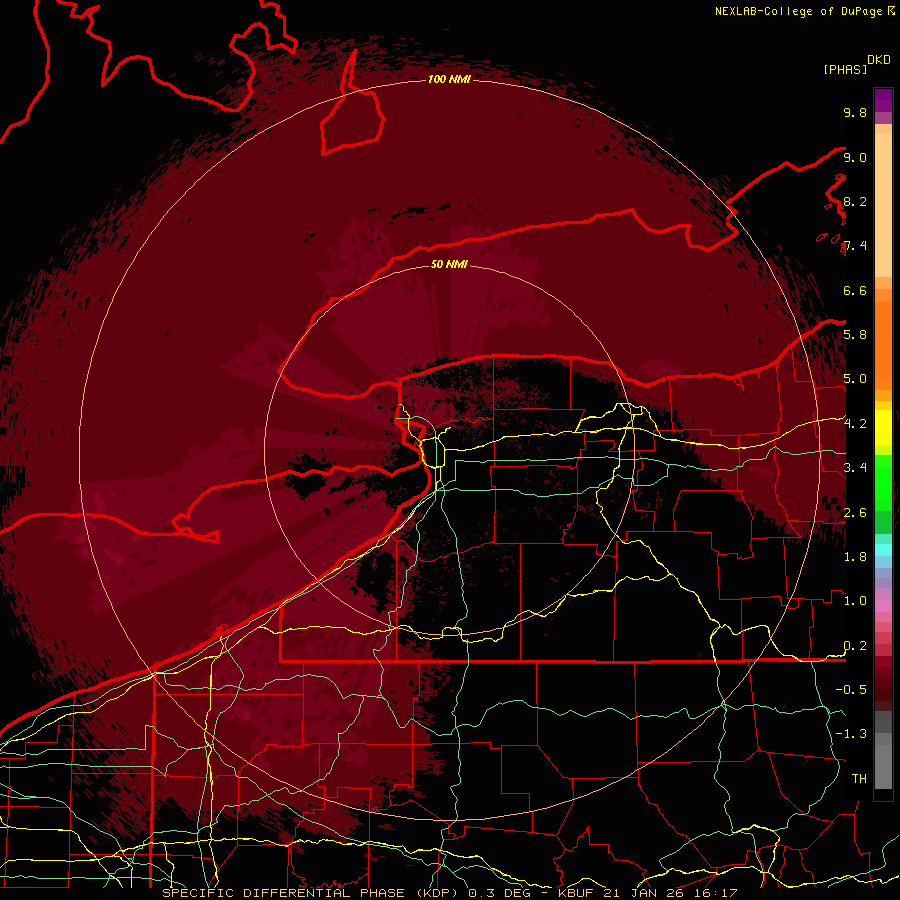Select the 3.4 legend value
This screenshot has height=900, width=900.
tap(855, 468)
